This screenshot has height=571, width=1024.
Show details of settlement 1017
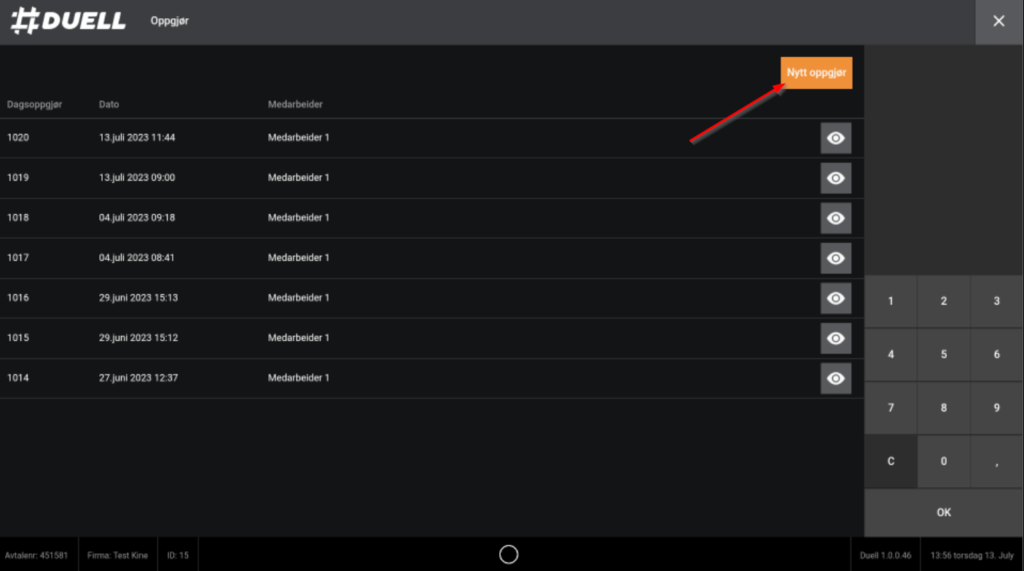pos(835,258)
